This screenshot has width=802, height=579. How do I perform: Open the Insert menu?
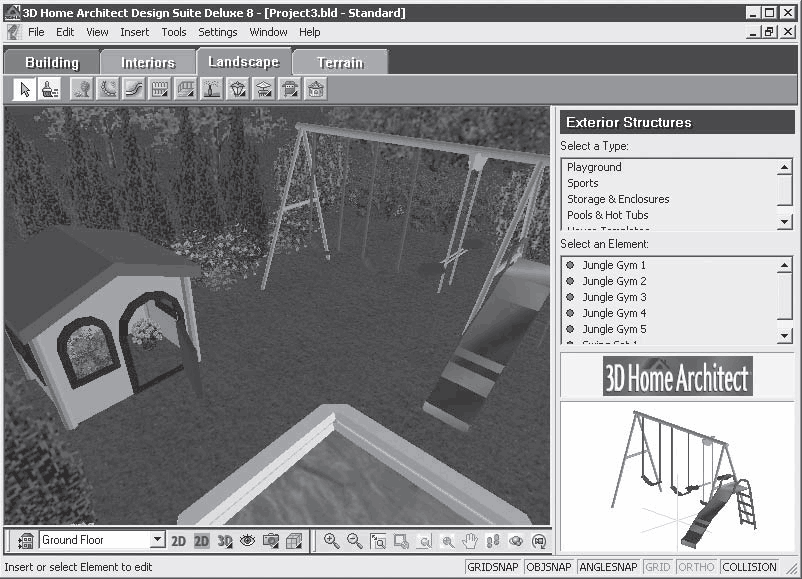[134, 32]
